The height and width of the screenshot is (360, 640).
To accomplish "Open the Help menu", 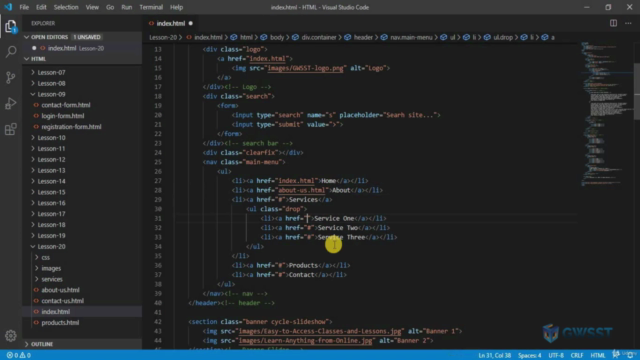I will click(176, 7).
